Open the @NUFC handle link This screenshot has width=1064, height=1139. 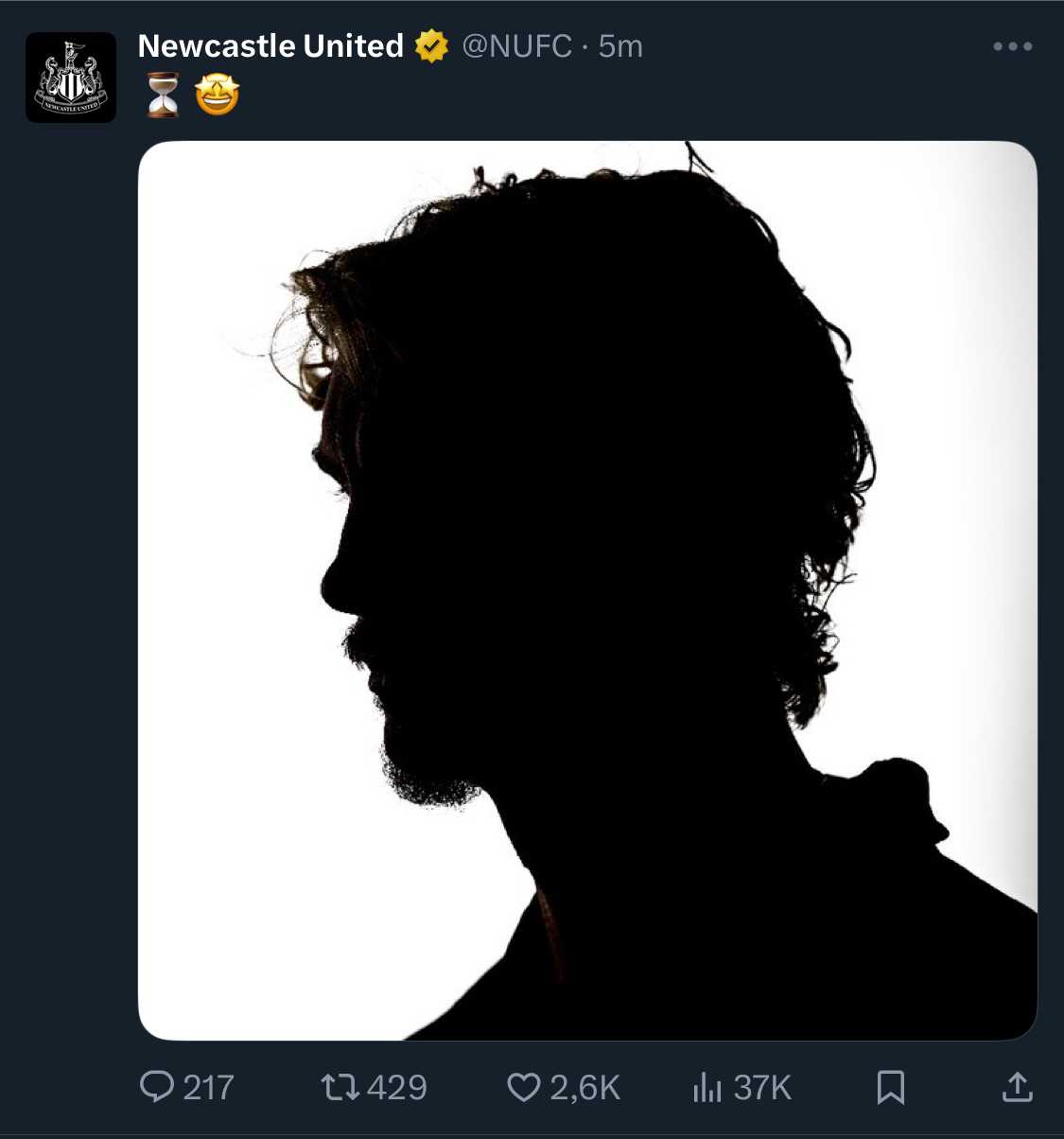coord(516,46)
